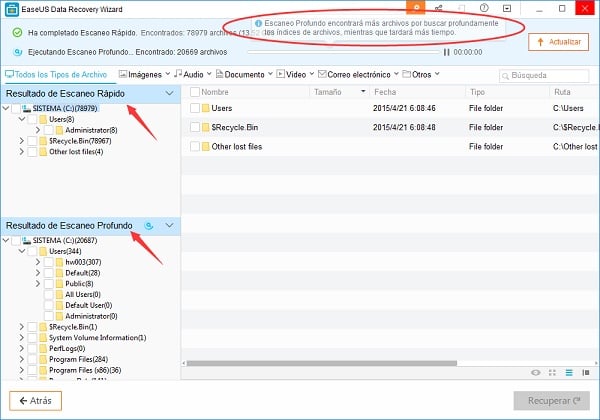Switch to list details view
This screenshot has width=600, height=420.
click(569, 373)
